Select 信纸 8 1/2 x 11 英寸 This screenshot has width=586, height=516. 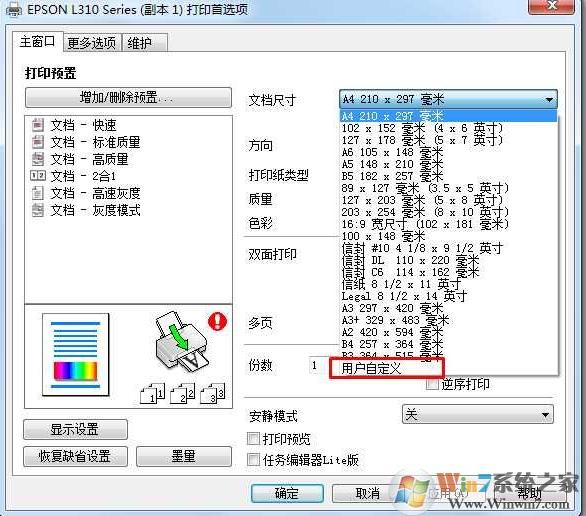[x=448, y=284]
